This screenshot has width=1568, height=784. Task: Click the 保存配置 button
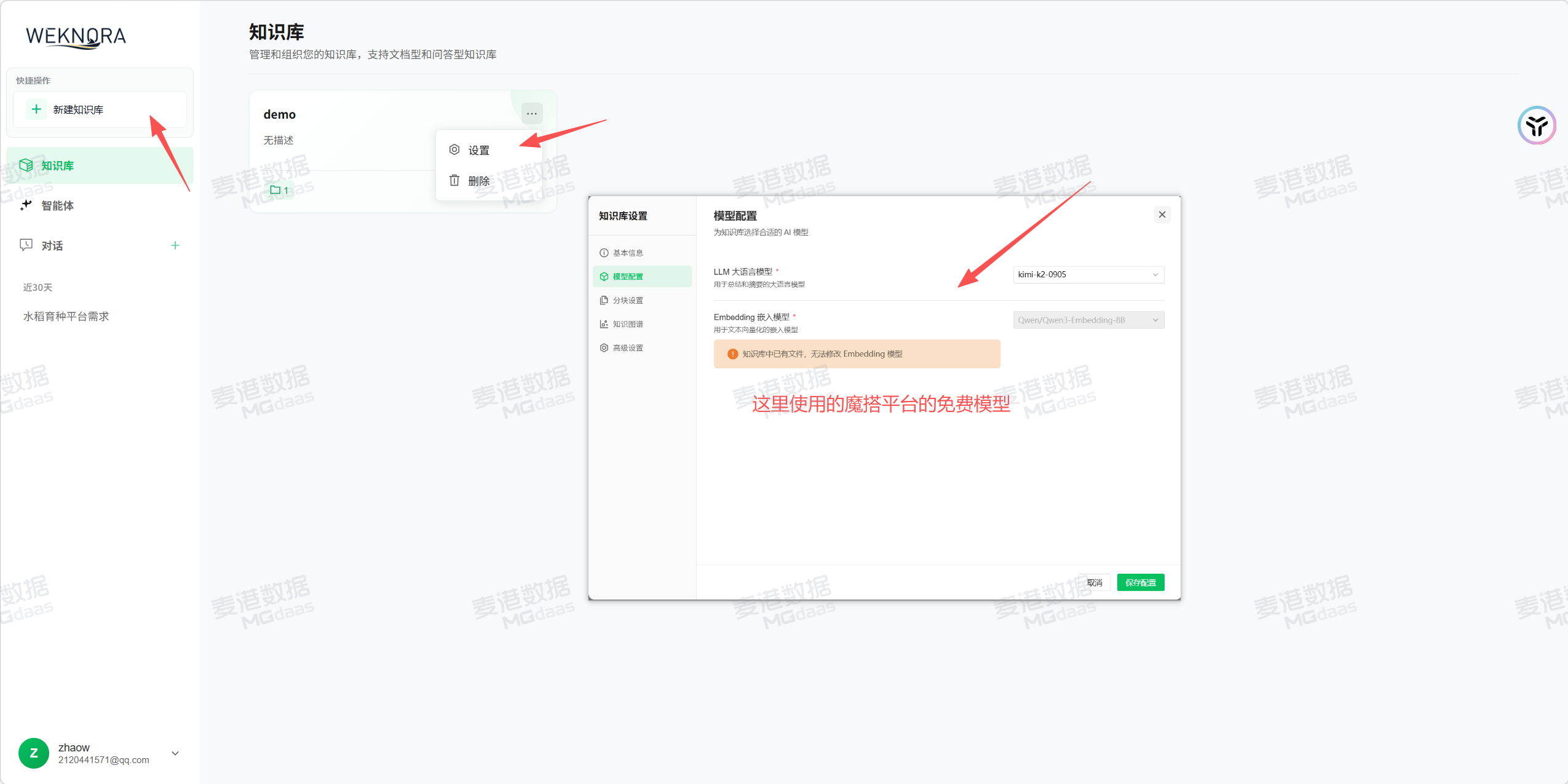pyautogui.click(x=1140, y=582)
